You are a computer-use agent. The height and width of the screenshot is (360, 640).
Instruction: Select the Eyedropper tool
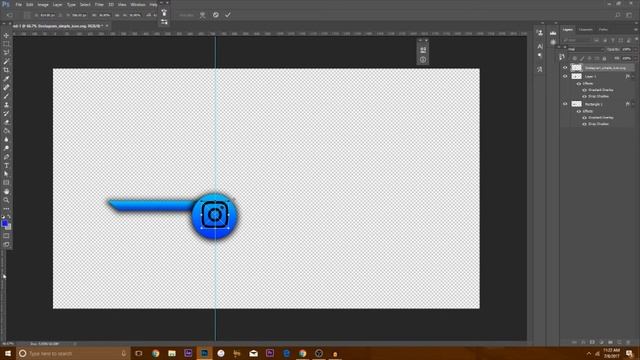[6, 79]
